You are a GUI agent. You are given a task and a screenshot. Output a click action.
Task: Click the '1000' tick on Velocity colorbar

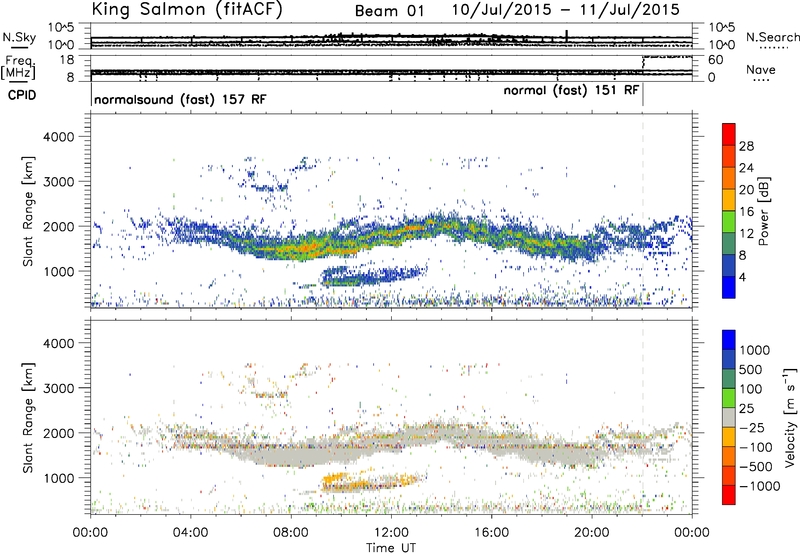coord(755,350)
